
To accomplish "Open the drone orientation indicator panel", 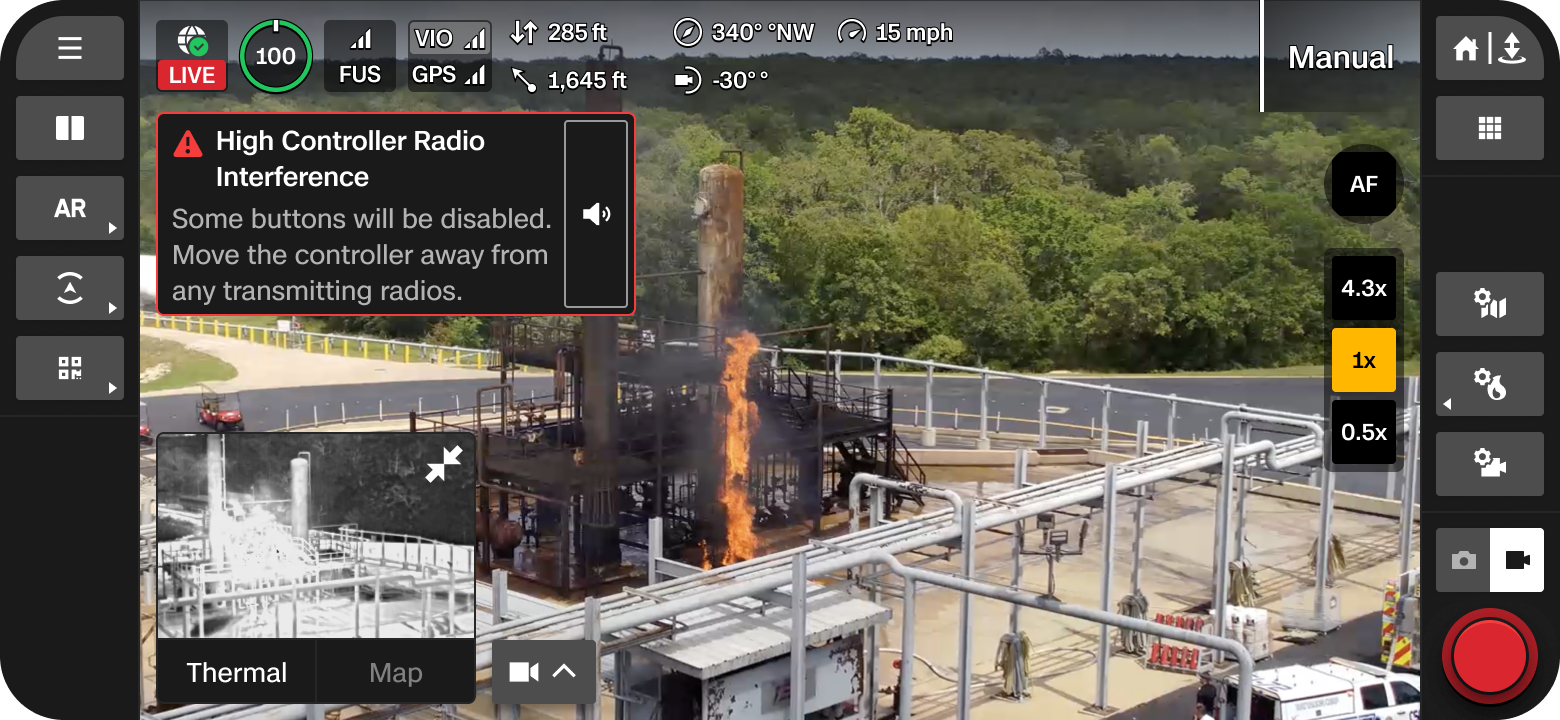I will [x=69, y=288].
